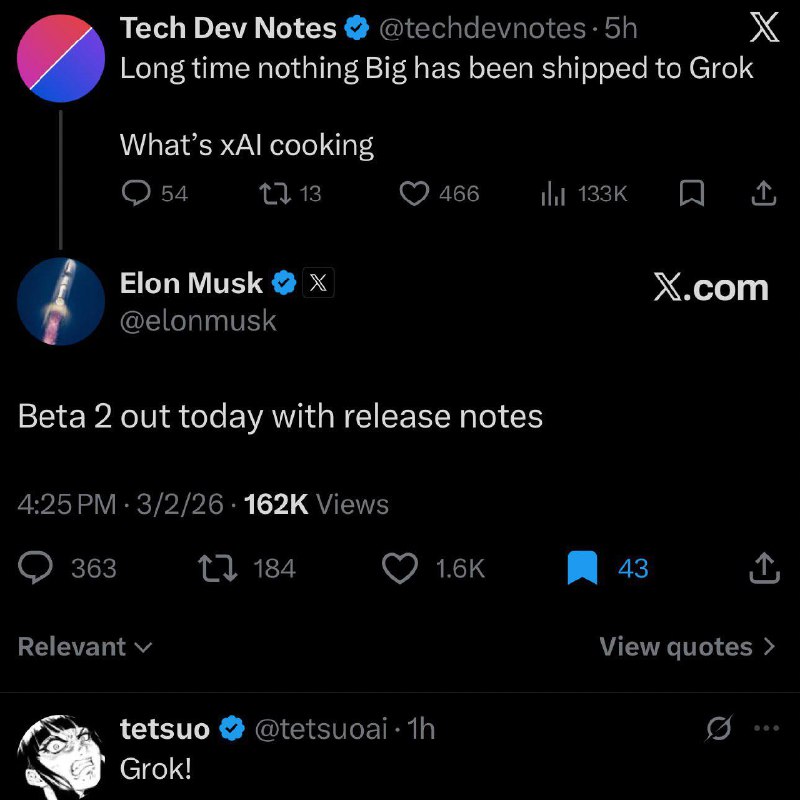Screen dimensions: 800x800
Task: Bookmark the Tech Dev Notes post
Action: (691, 193)
